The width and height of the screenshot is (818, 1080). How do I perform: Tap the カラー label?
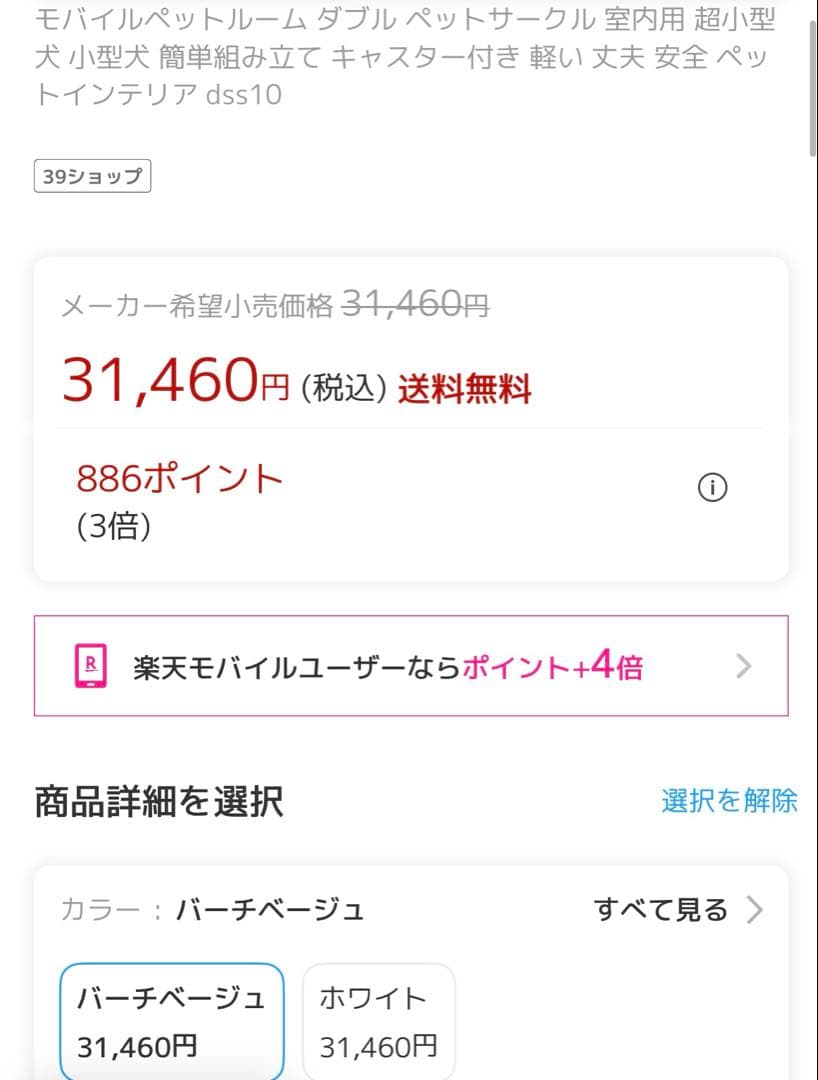click(x=100, y=910)
